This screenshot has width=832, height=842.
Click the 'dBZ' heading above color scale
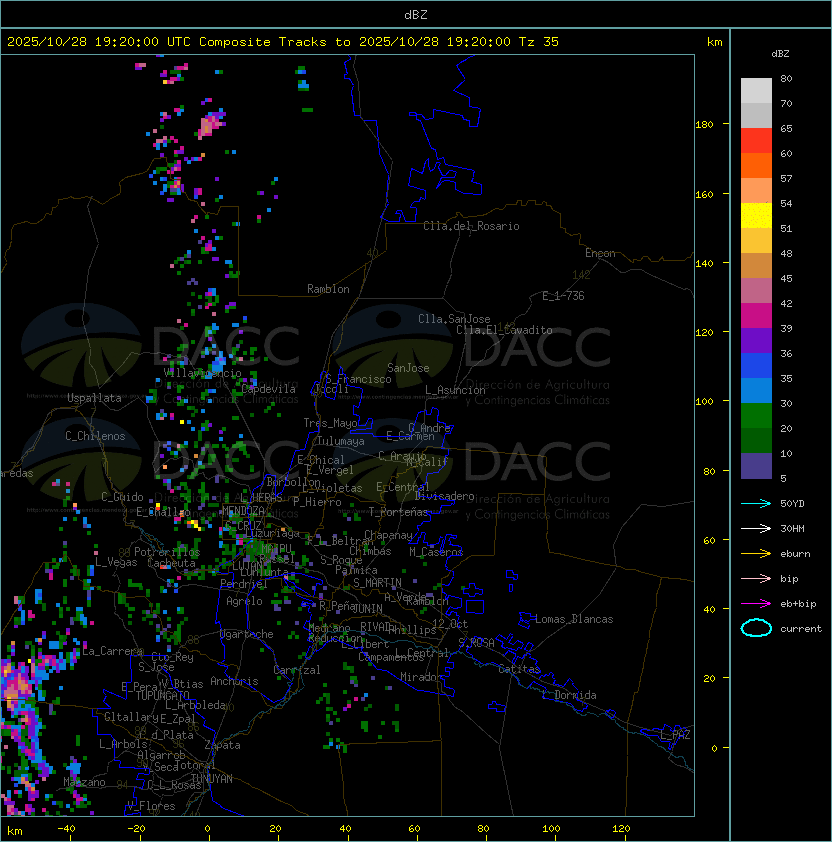pos(780,54)
